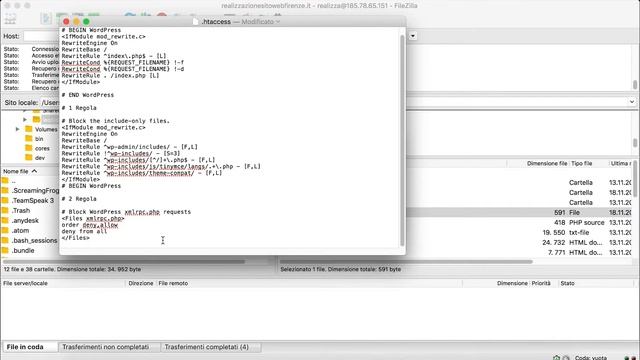Open the remote site path dropdown

(631, 102)
